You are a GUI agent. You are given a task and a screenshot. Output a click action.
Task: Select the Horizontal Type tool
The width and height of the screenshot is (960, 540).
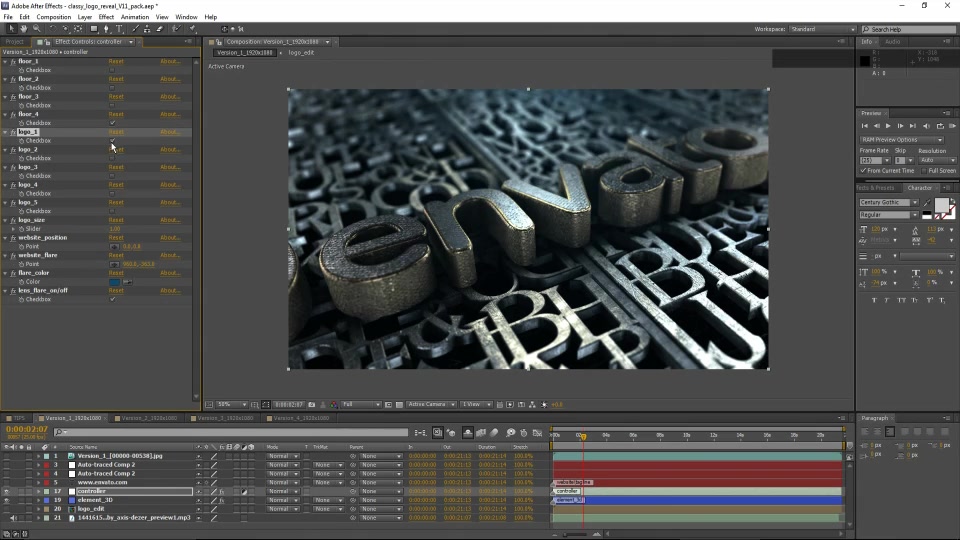point(119,29)
